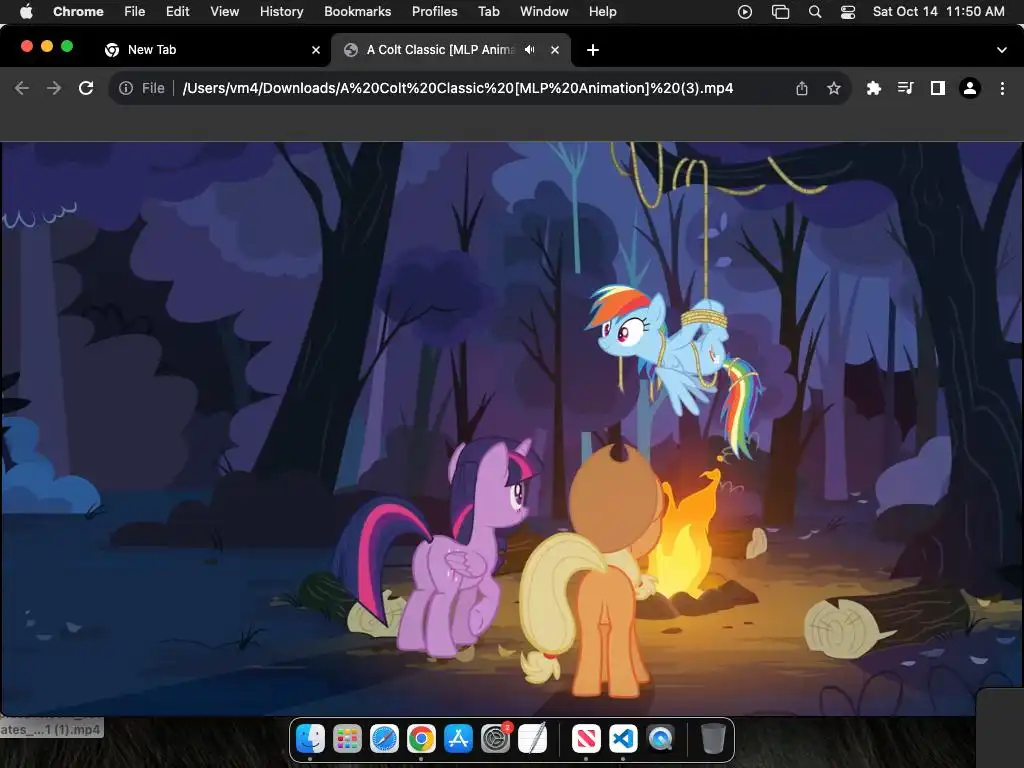Mute the tab's audio speaker icon

[530, 50]
